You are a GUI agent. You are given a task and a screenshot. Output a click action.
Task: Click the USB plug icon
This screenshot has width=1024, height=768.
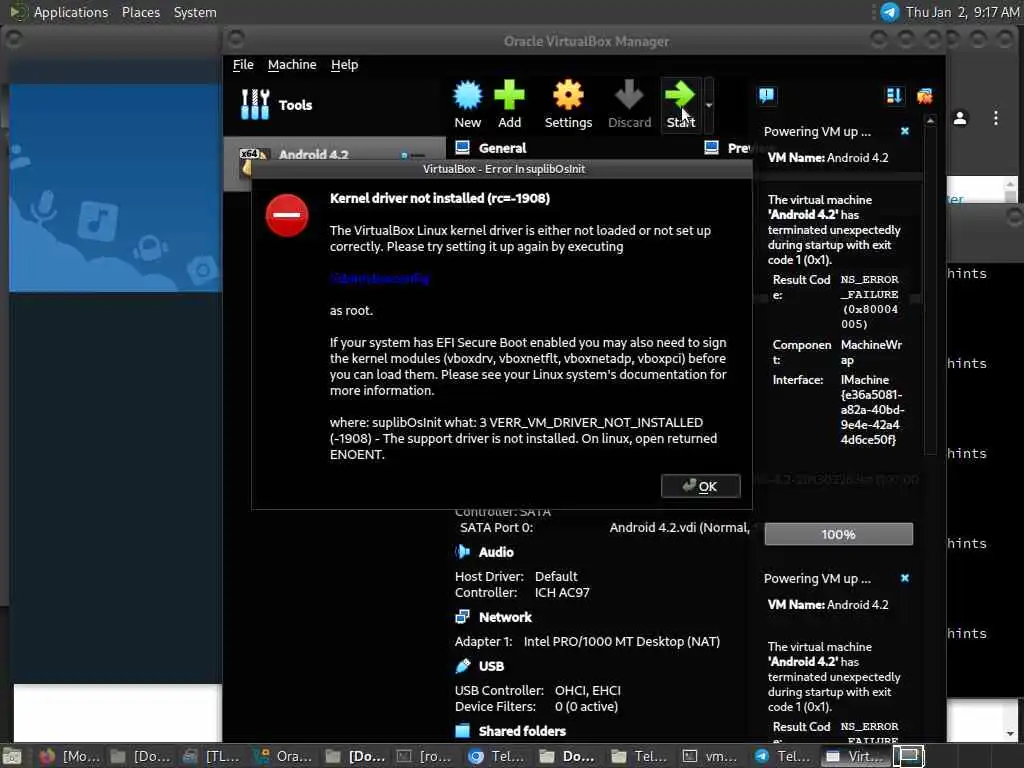(462, 665)
